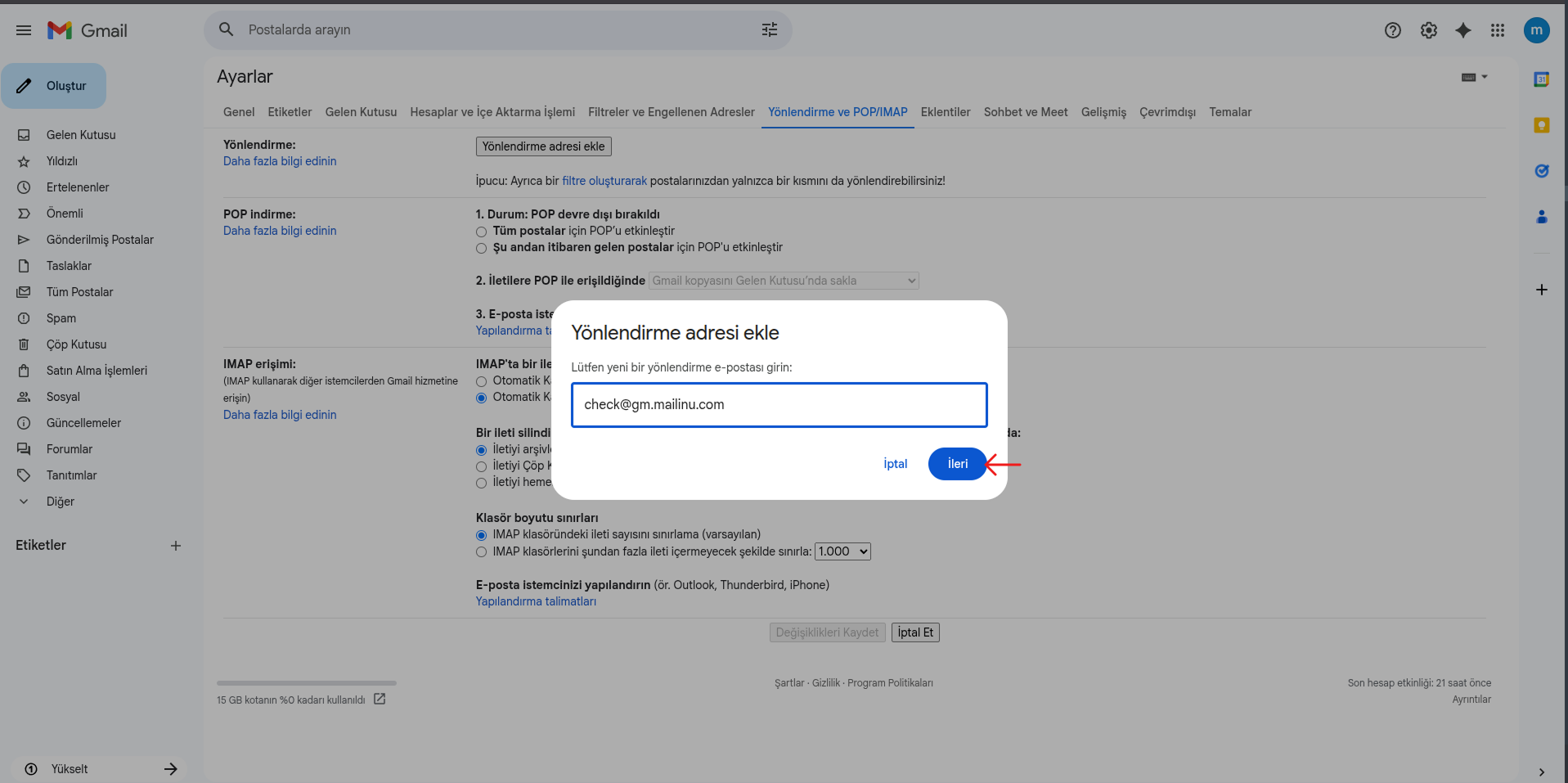This screenshot has height=783, width=1568.
Task: Click the Gemini sparkle icon
Action: 1462,30
